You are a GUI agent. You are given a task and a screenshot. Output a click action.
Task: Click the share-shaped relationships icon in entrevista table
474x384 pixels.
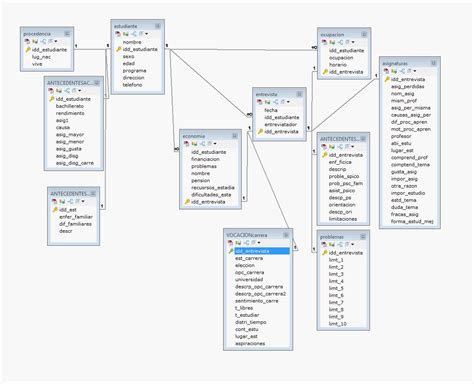point(275,102)
